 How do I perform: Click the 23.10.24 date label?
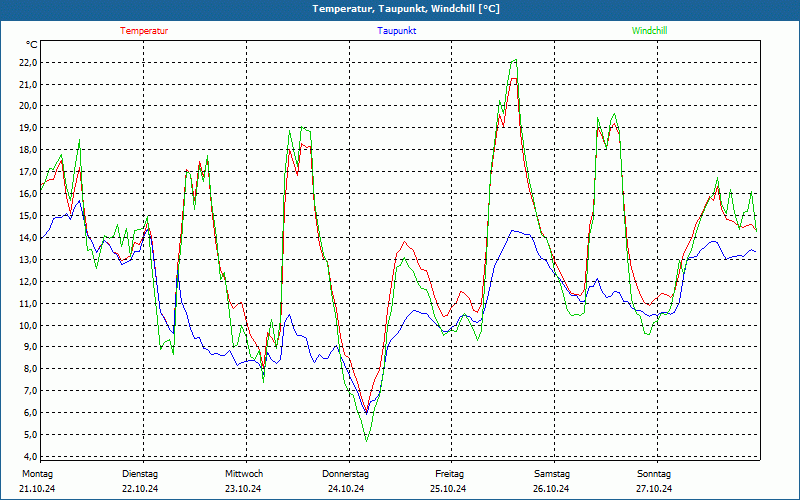(x=243, y=489)
